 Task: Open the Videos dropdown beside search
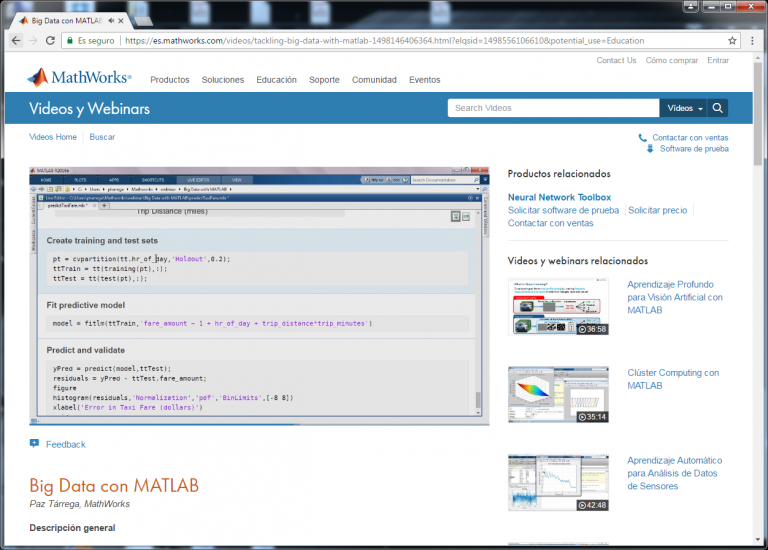point(684,108)
